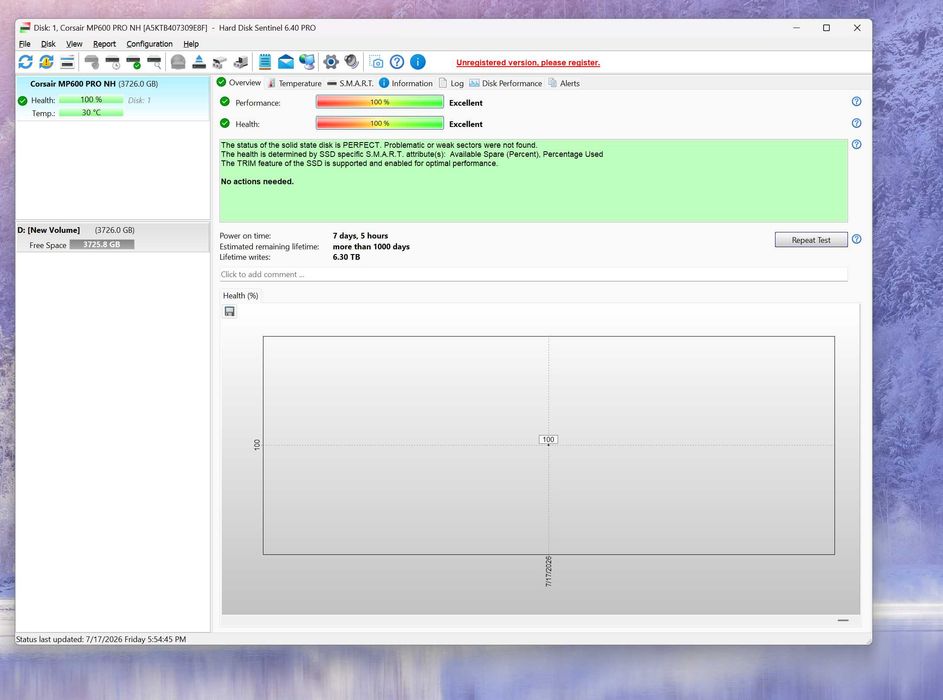Open the report notepad icon in toolbar
943x700 pixels.
coord(265,62)
